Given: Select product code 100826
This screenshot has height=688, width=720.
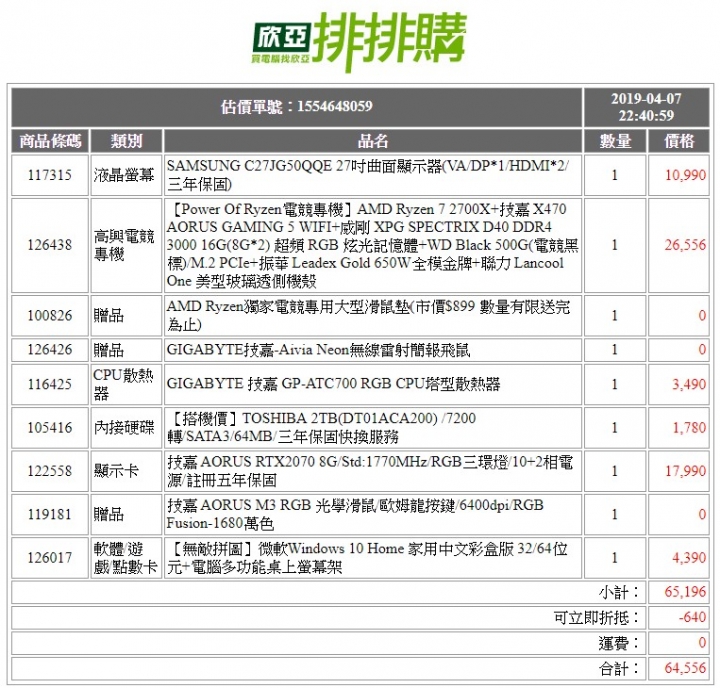Looking at the screenshot, I should (50, 316).
